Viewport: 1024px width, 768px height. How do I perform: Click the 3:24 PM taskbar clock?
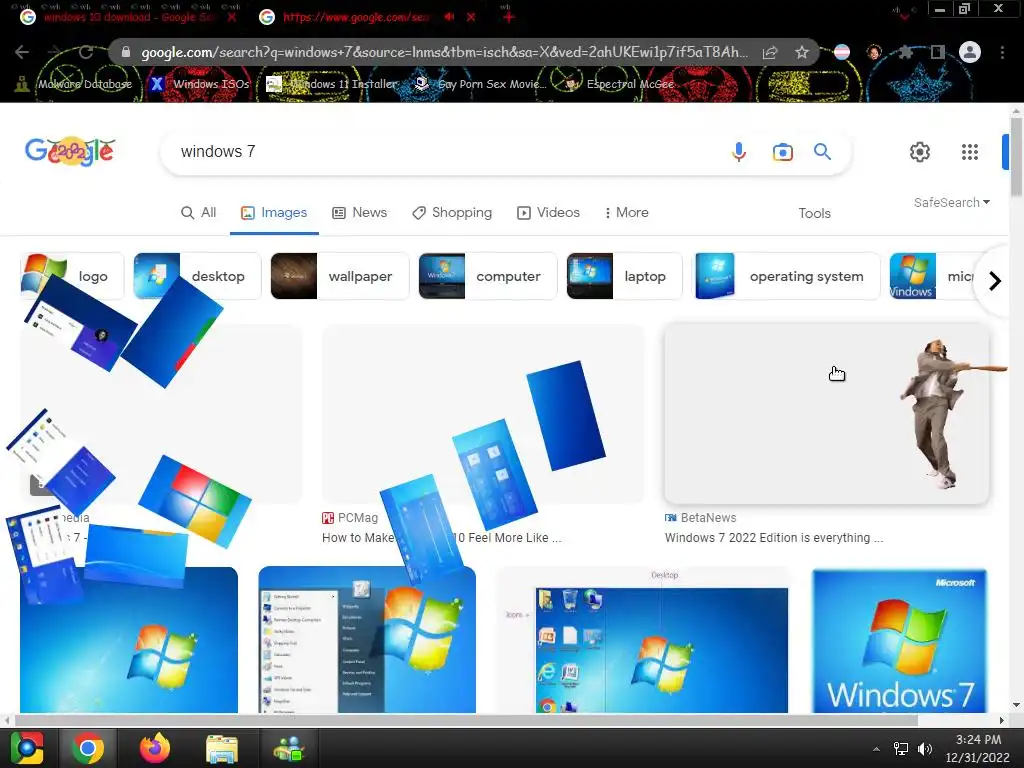point(978,748)
